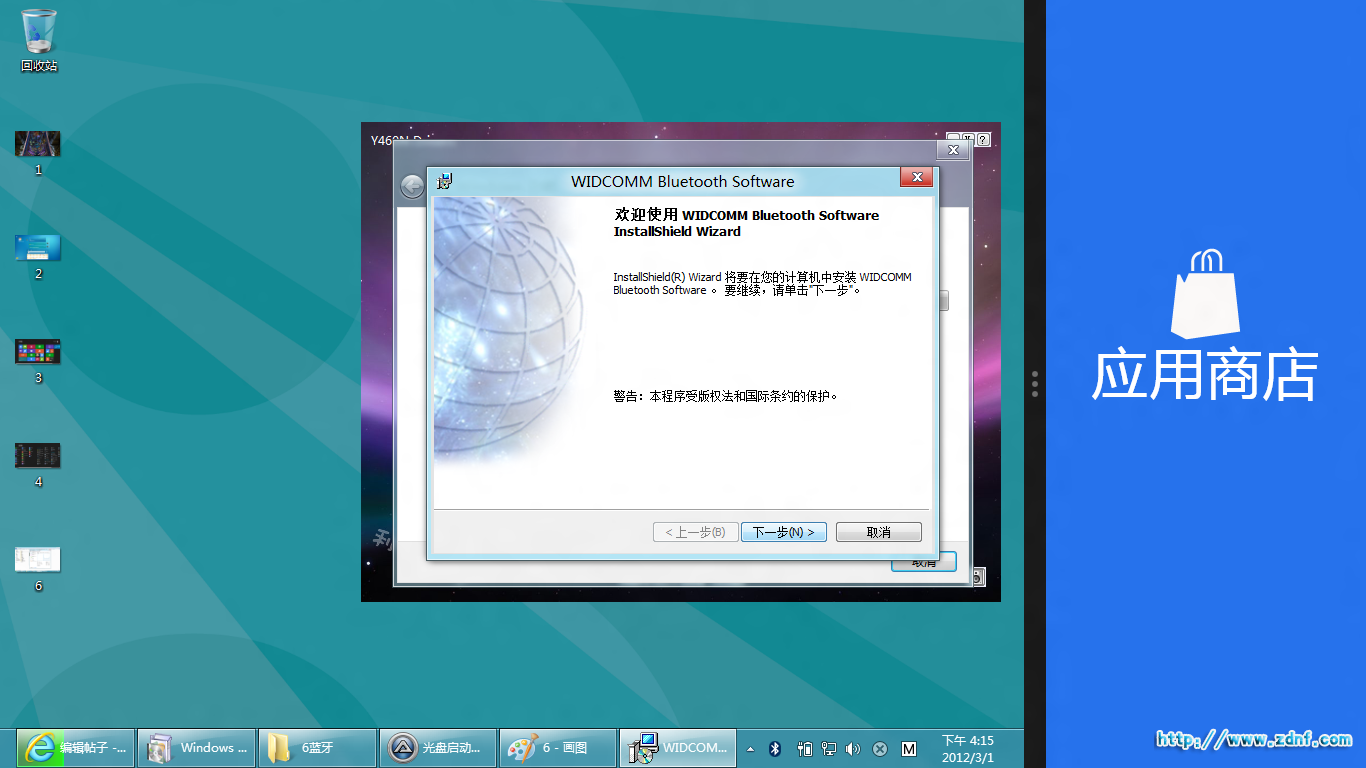
Task: Click the < 上一步(B) button in the wizard
Action: coord(695,532)
